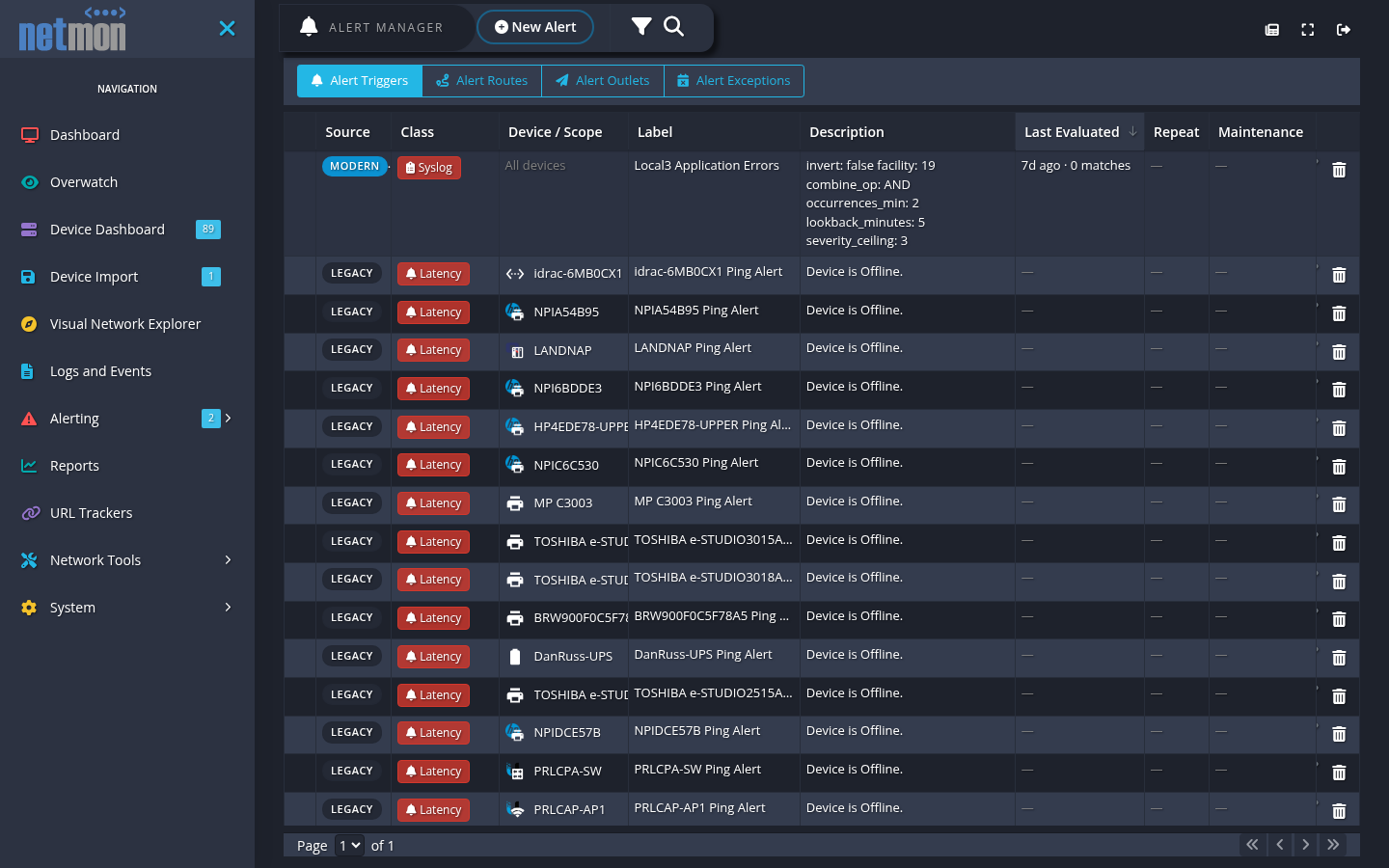
Task: Click the PRLCPA-SW Ping Alert label
Action: tap(697, 770)
